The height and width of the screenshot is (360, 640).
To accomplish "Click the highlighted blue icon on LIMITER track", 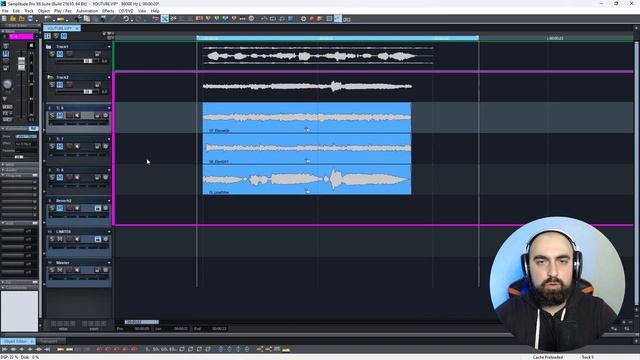I will tap(98, 239).
